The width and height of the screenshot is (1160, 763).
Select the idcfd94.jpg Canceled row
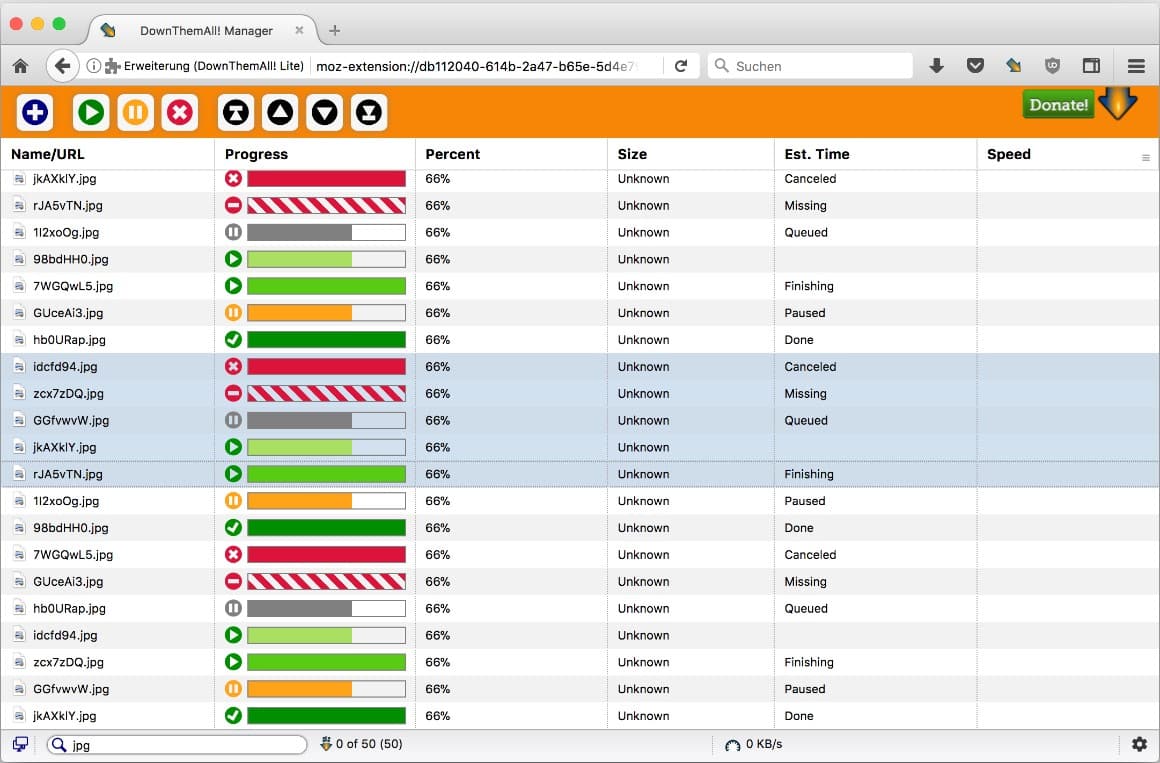coord(580,366)
